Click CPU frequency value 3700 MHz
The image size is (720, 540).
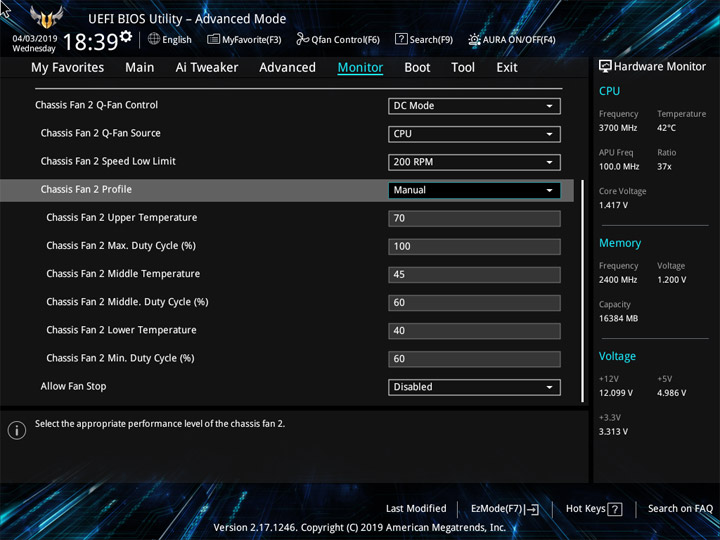pyautogui.click(x=618, y=128)
